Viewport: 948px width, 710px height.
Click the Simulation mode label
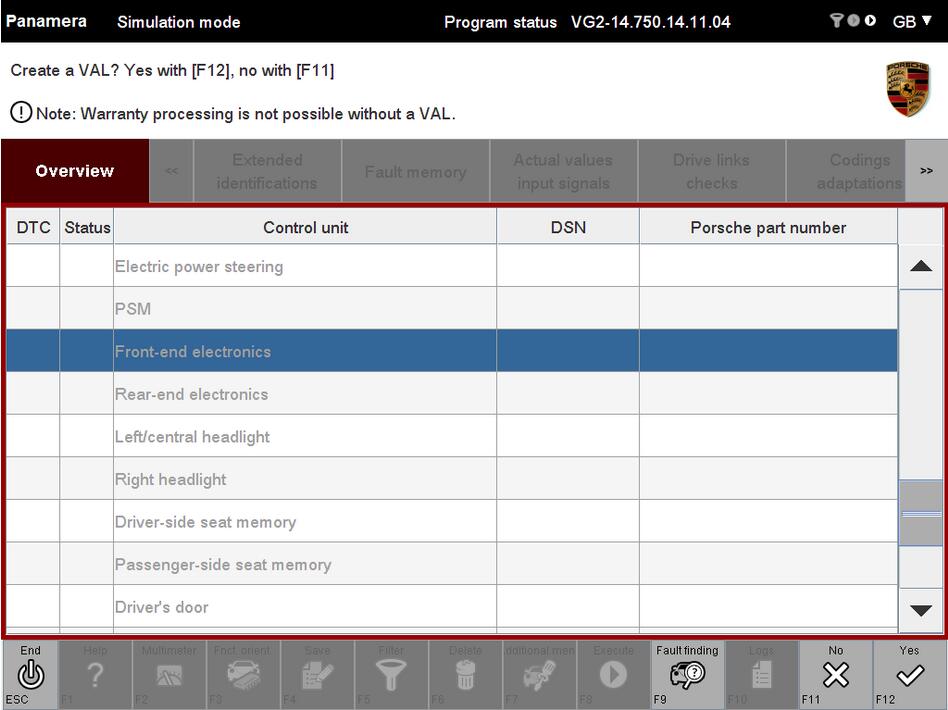point(178,22)
